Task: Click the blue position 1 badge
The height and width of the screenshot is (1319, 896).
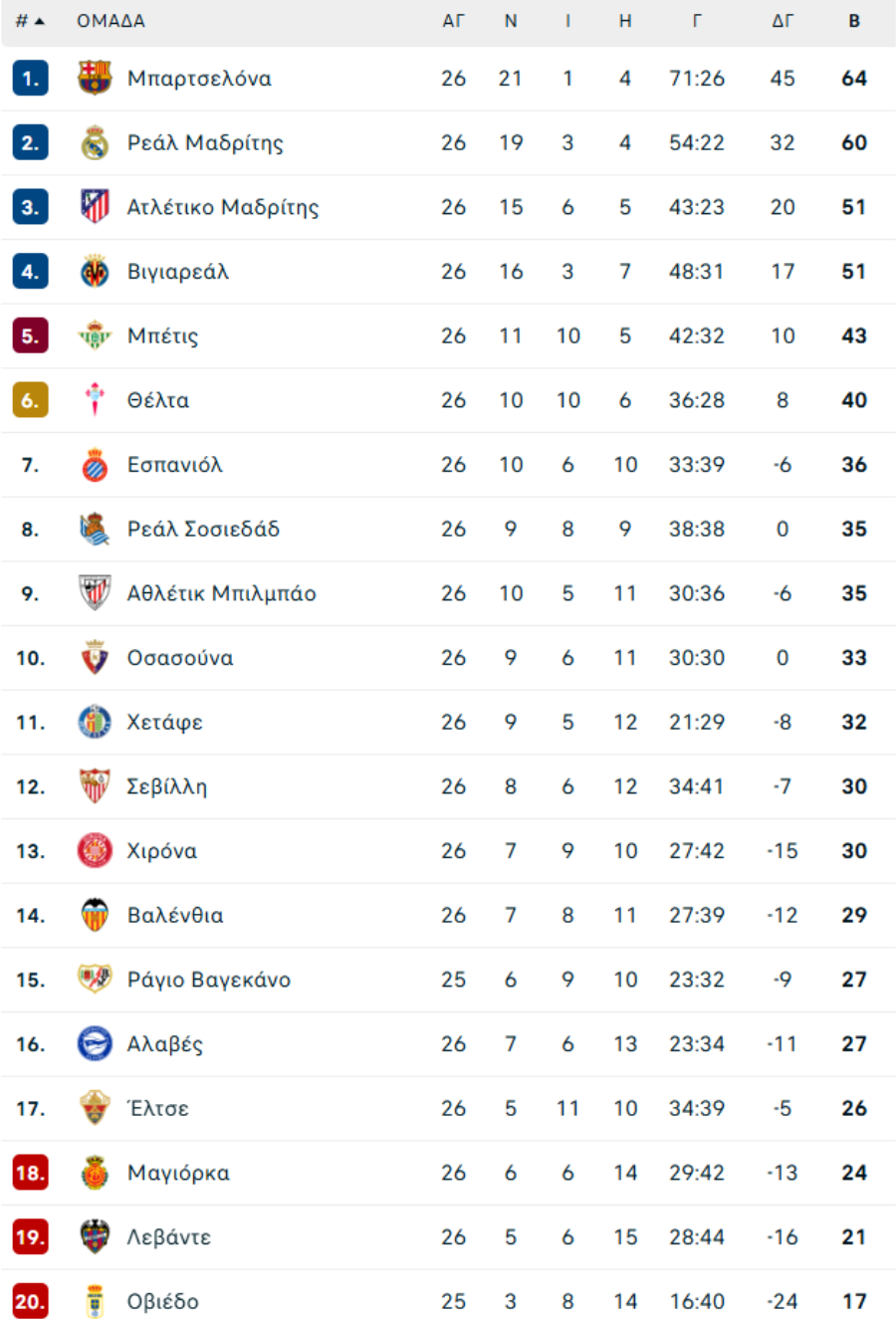Action: (x=30, y=79)
